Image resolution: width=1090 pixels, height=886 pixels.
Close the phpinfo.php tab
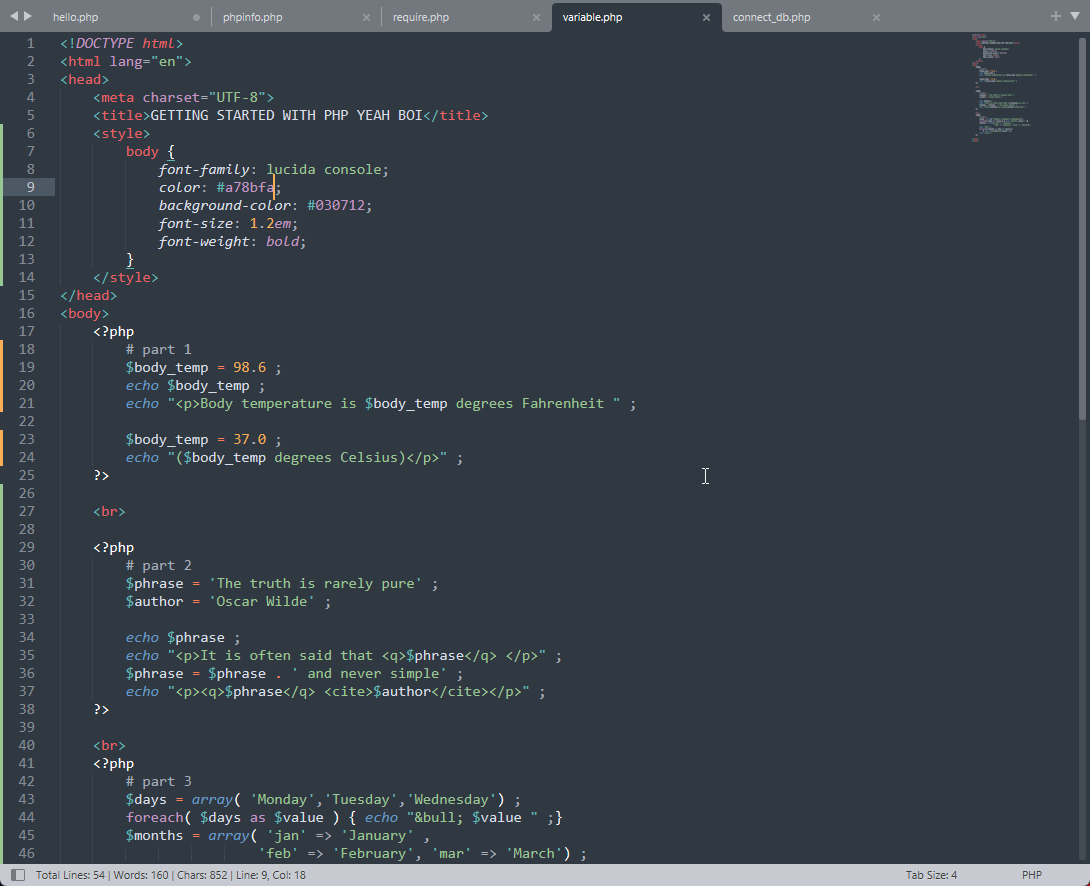[x=366, y=17]
